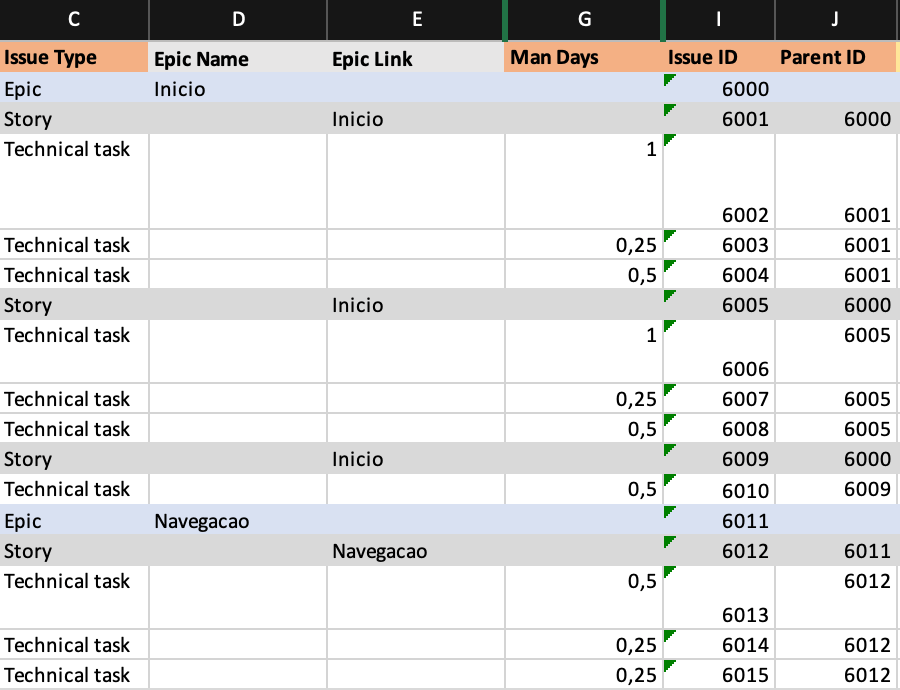The image size is (900, 690).
Task: Click the 'Epic Name' header cell
Action: tap(238, 57)
